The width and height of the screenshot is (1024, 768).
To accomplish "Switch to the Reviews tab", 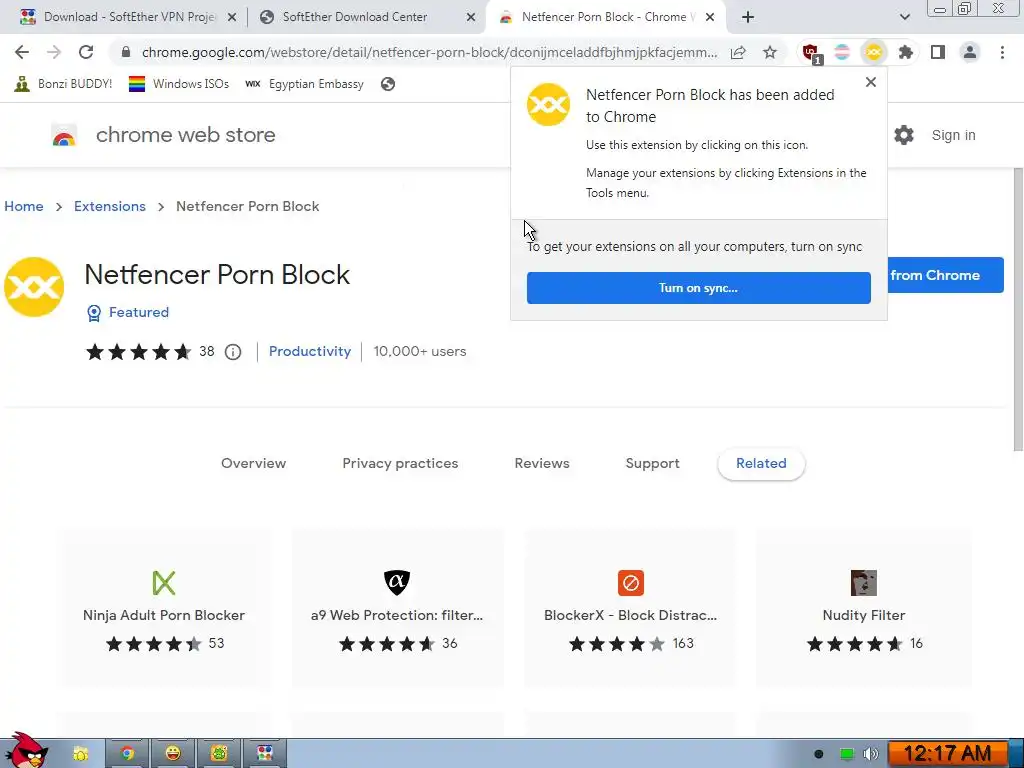I will (x=542, y=464).
